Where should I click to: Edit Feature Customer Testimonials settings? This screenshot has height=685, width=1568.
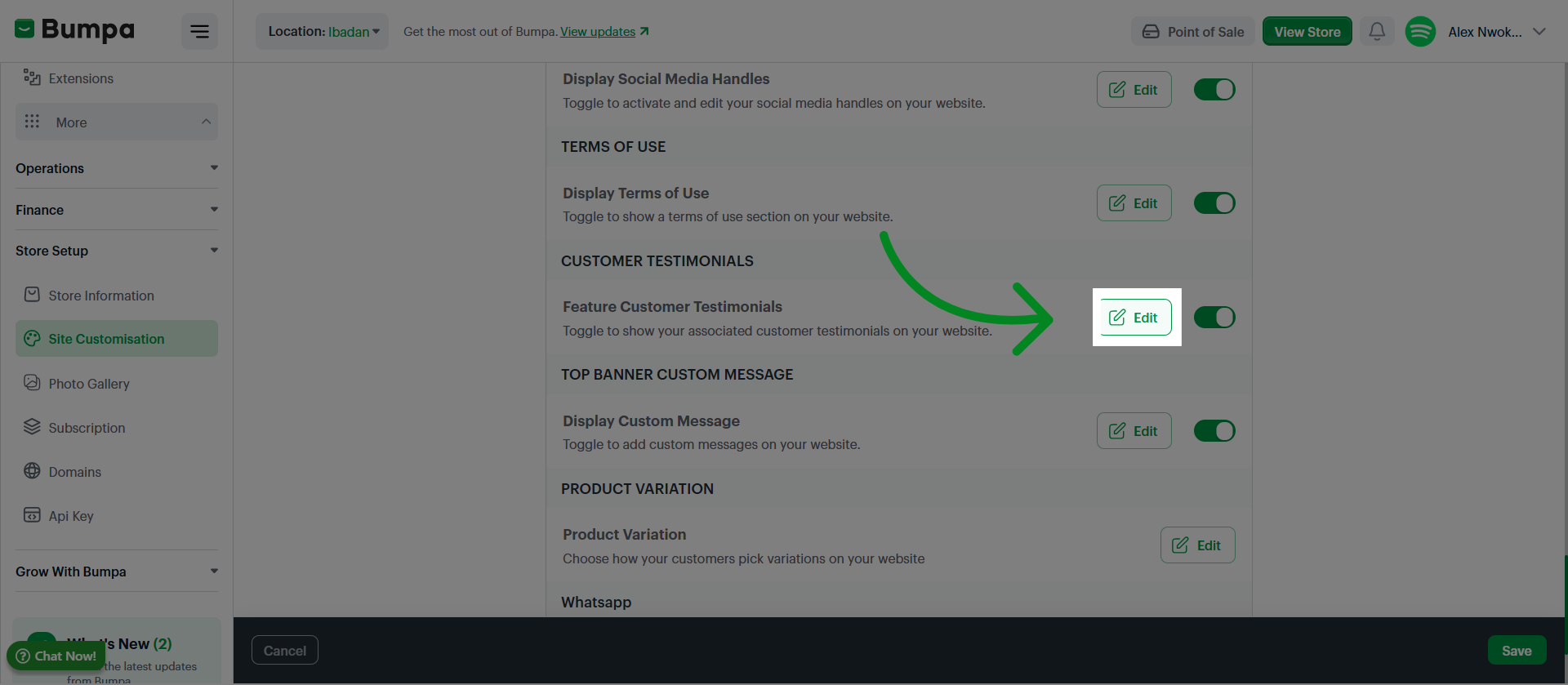1134,318
